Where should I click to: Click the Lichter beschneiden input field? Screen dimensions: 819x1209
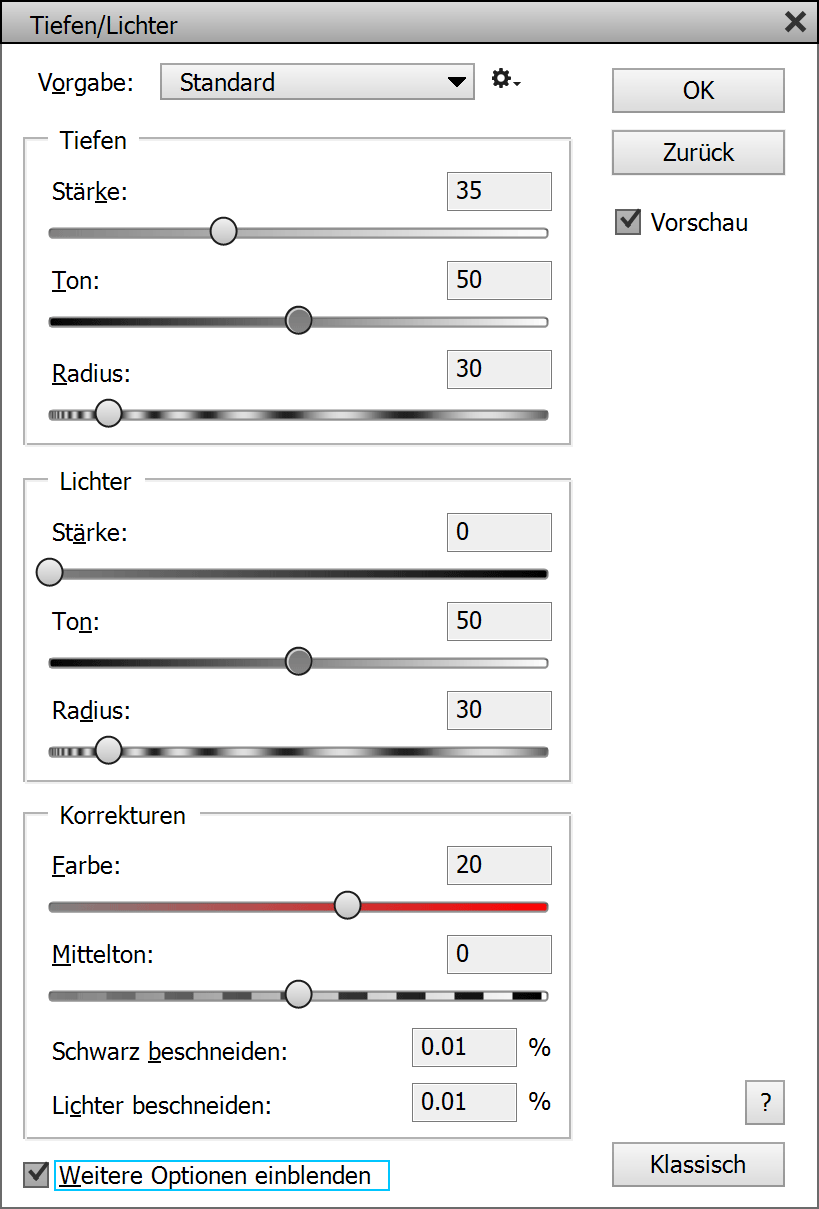tap(464, 1102)
